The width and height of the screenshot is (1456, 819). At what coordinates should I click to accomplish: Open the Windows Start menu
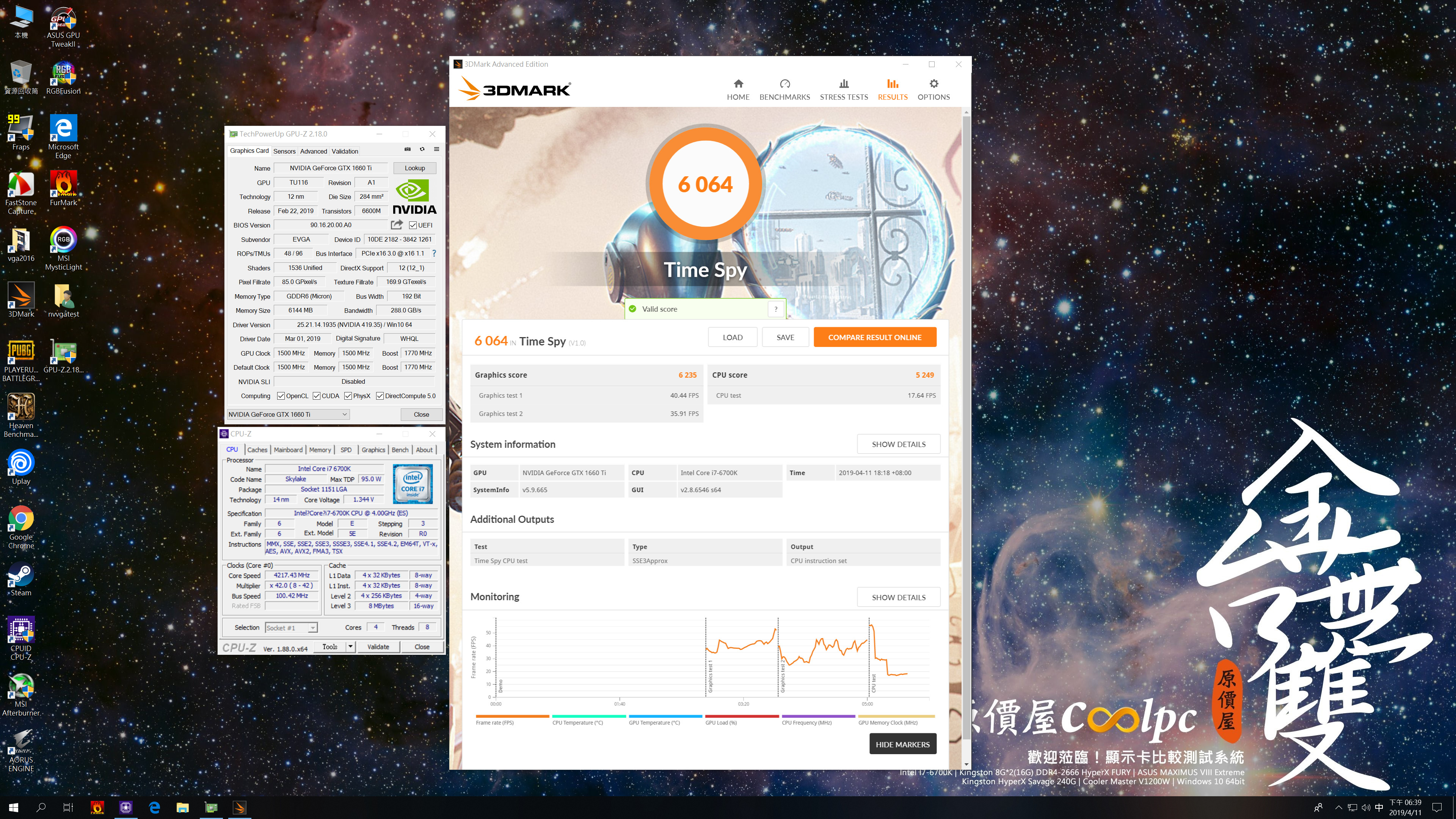click(14, 807)
